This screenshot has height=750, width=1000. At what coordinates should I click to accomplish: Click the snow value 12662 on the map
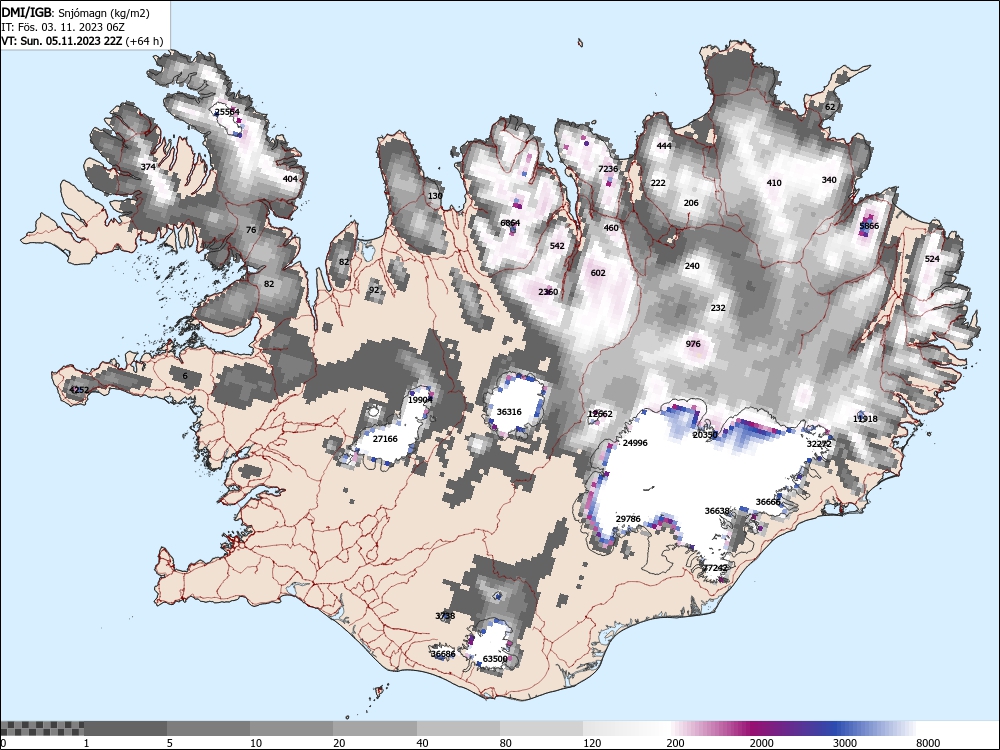coord(600,414)
